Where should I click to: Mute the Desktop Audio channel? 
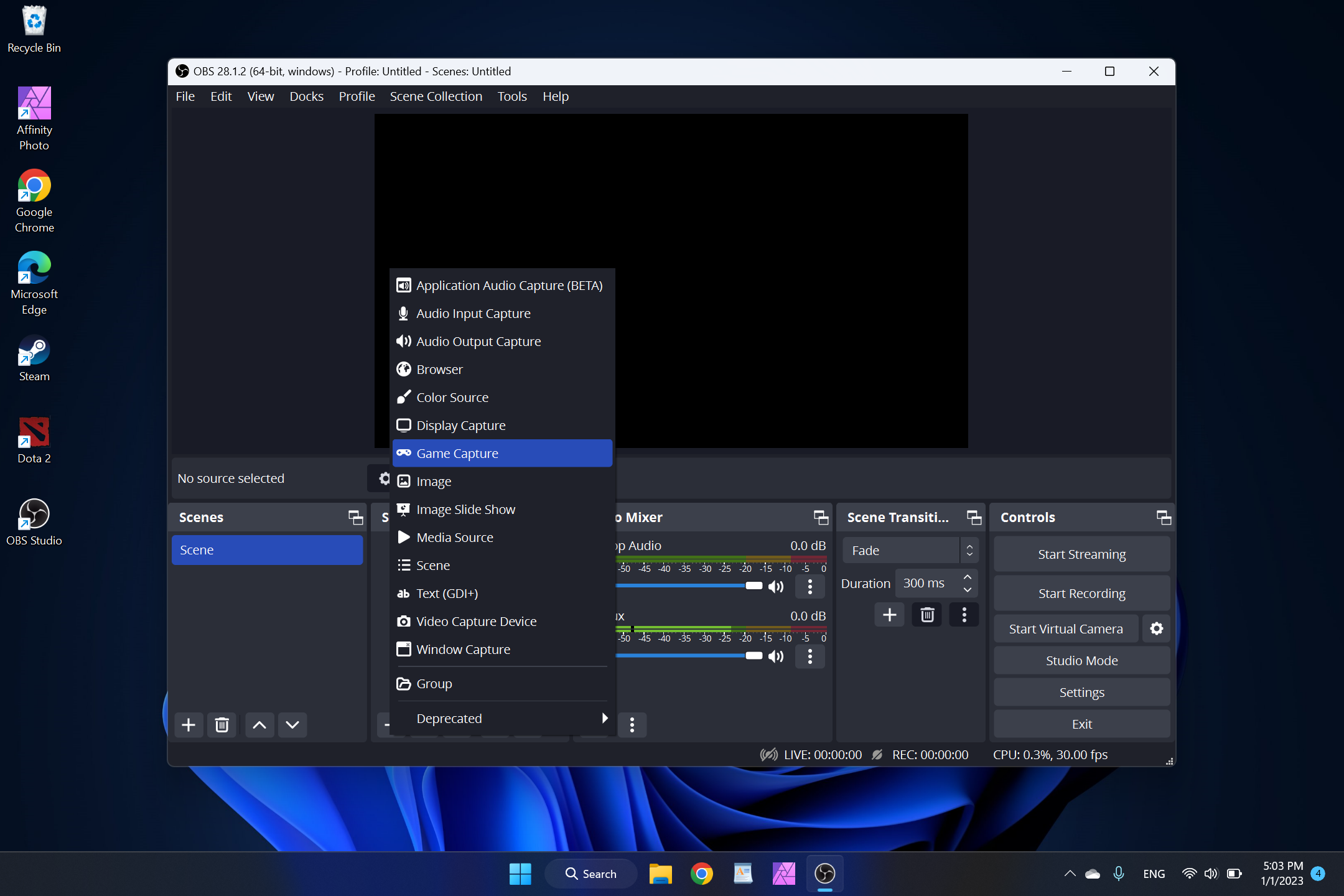pyautogui.click(x=776, y=586)
